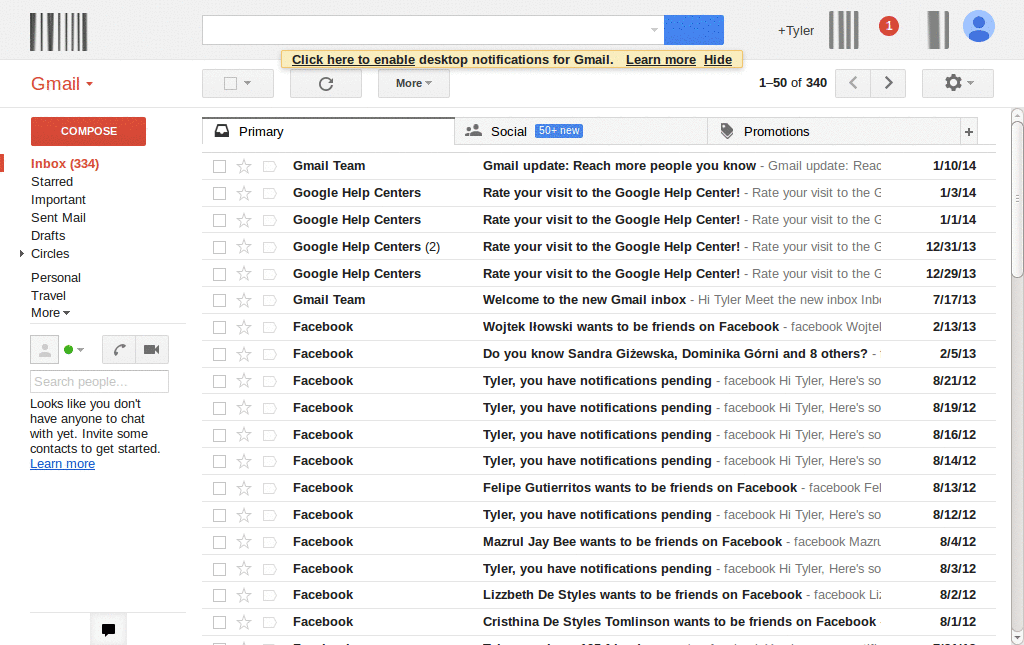Expand More labels in sidebar

[x=50, y=313]
